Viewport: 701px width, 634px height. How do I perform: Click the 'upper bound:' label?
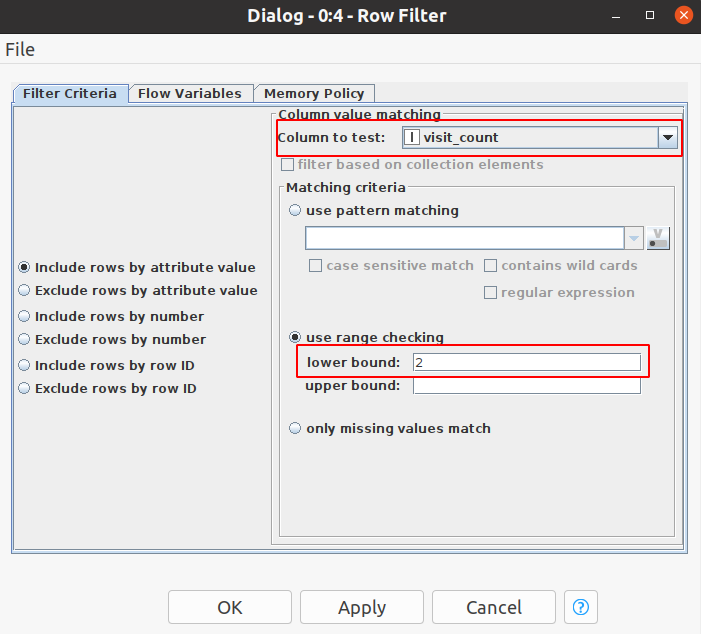352,385
